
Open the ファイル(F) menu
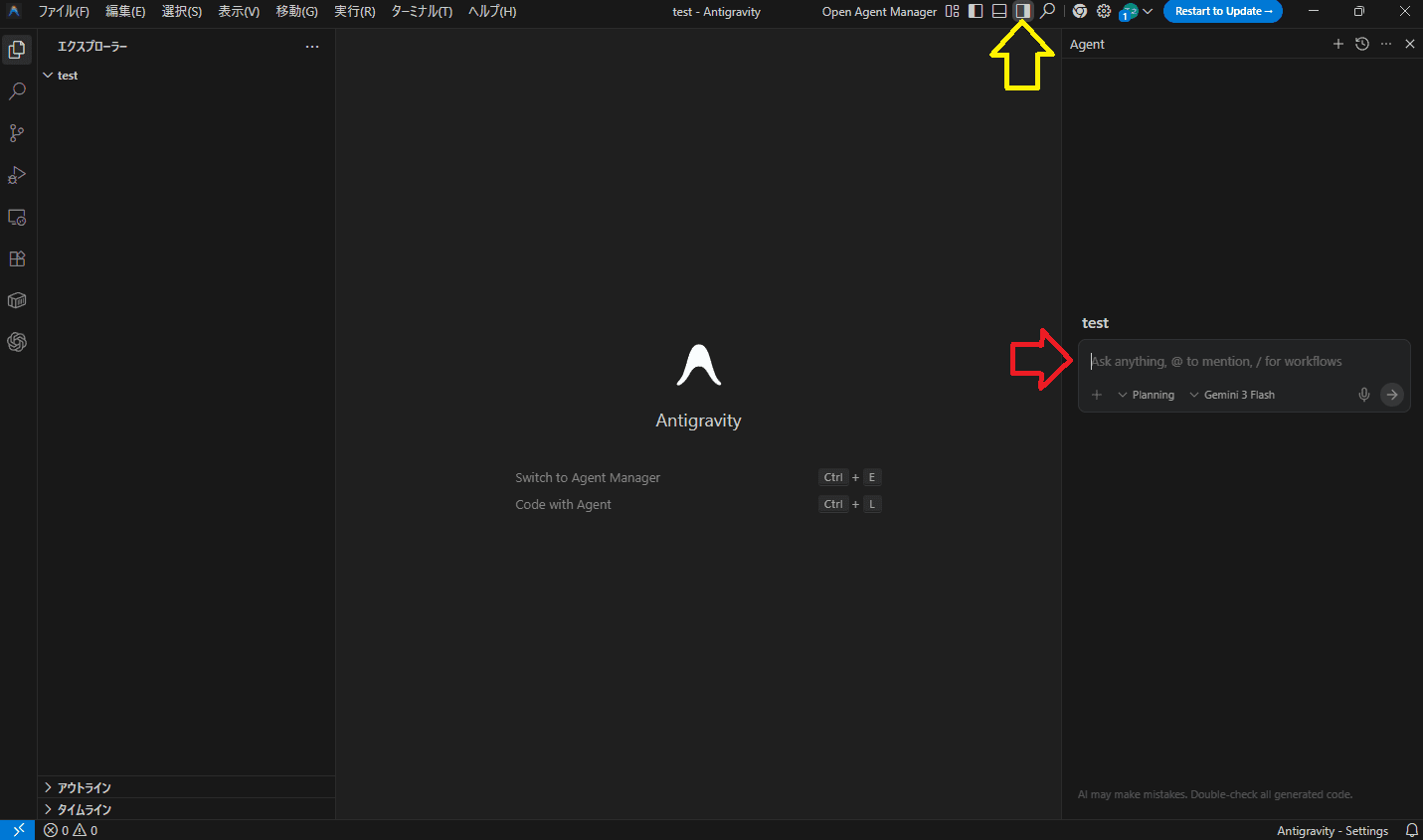point(64,12)
